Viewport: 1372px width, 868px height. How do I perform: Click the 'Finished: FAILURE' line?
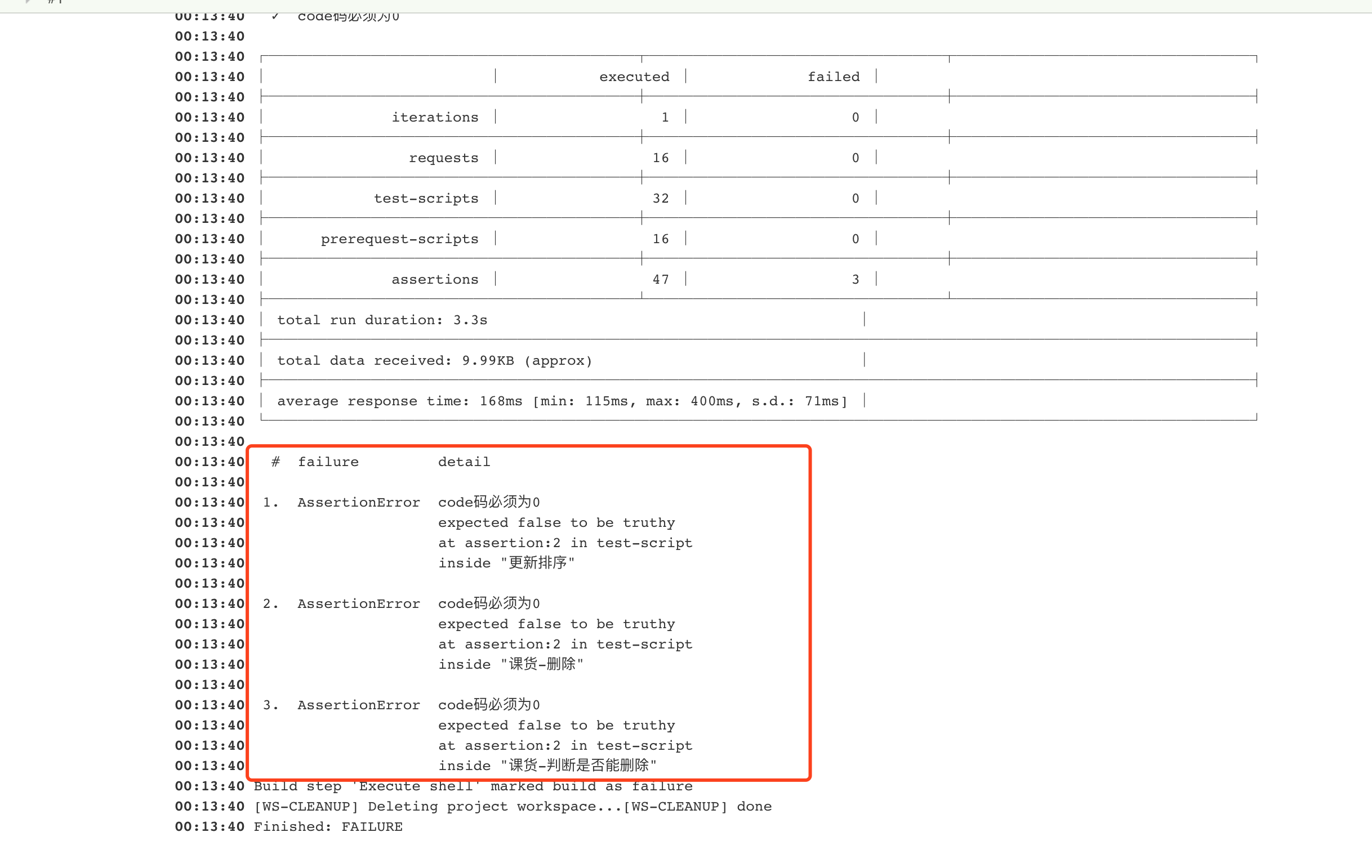[328, 826]
